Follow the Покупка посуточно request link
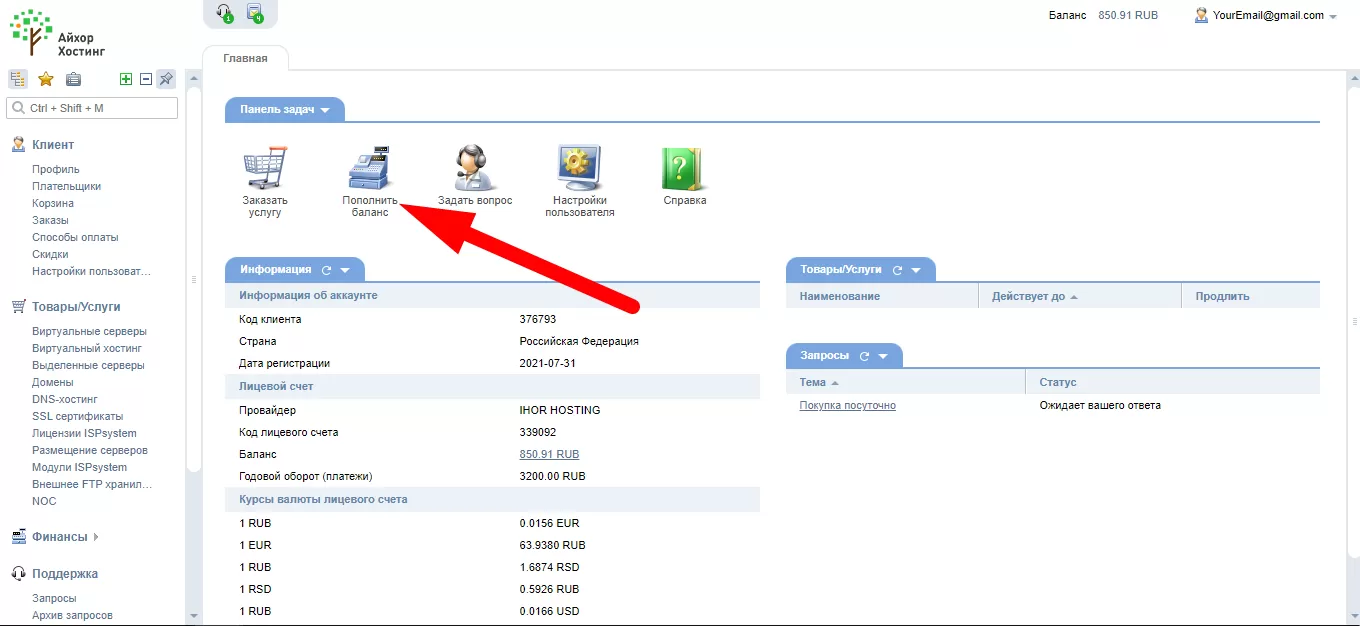 [x=847, y=406]
